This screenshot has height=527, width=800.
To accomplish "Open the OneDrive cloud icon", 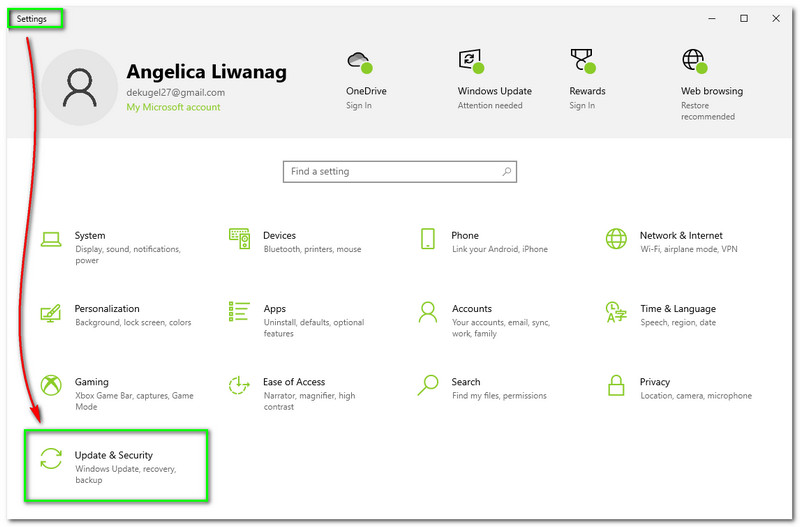I will (x=360, y=62).
